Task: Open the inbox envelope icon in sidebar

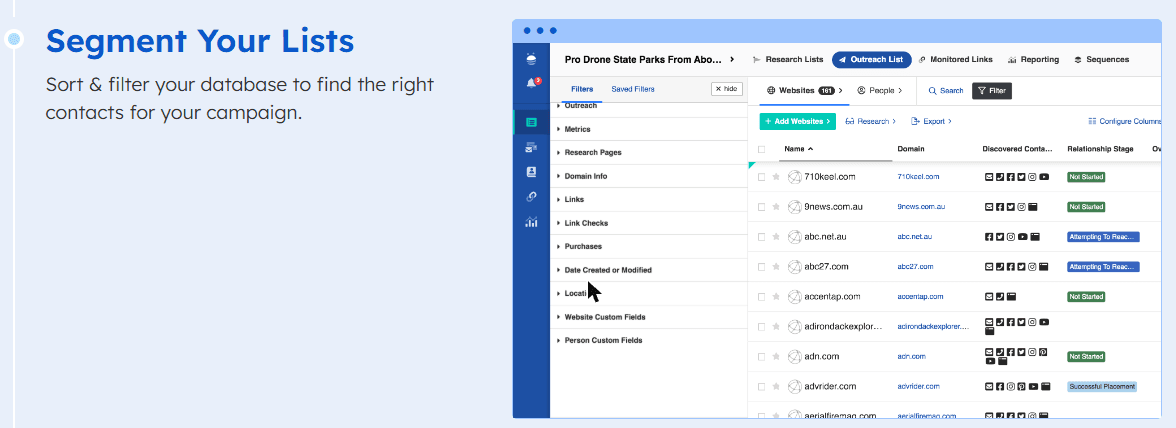Action: pyautogui.click(x=532, y=148)
